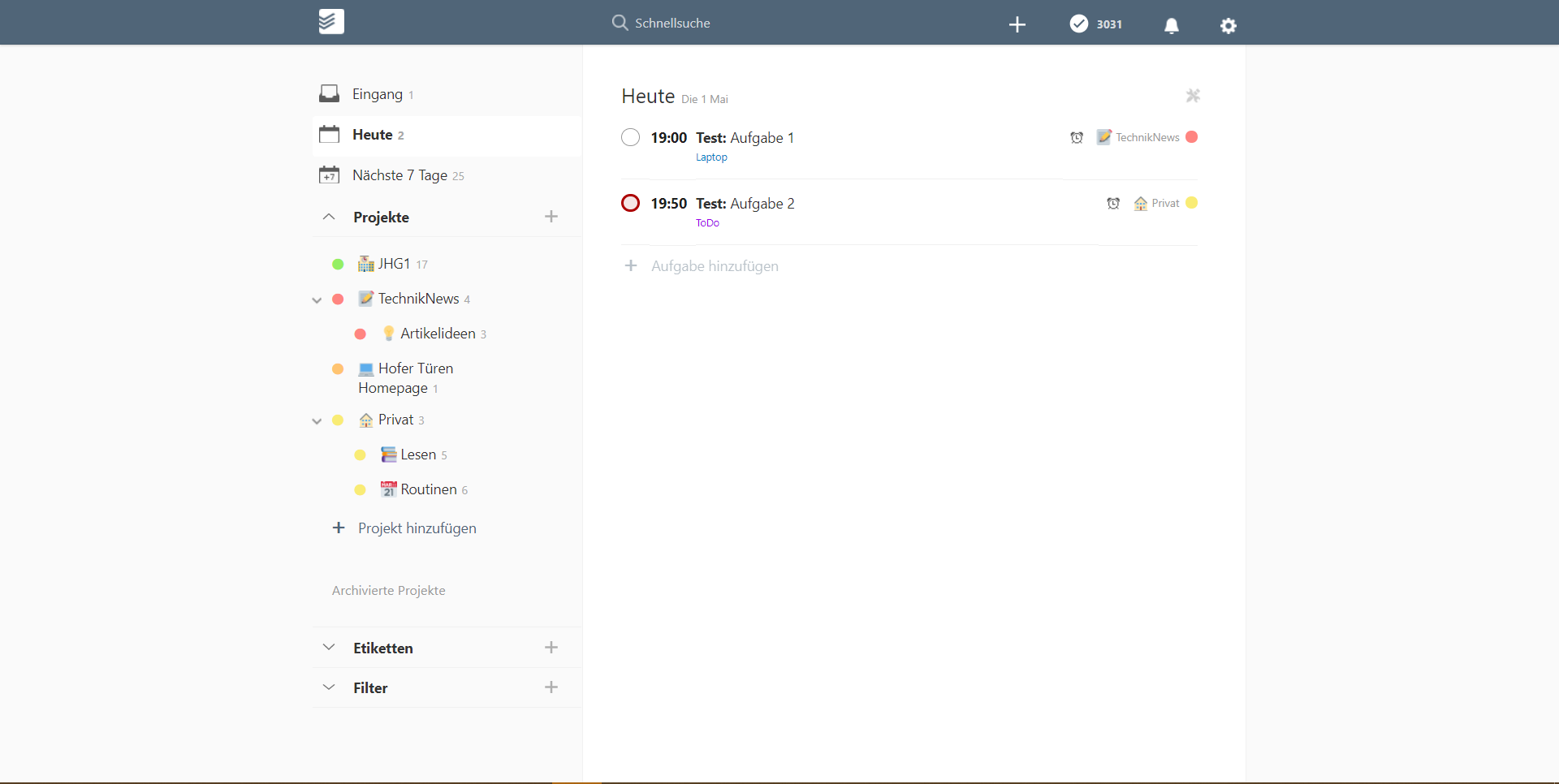Open the ToDo label on Aufgabe 2

point(707,223)
